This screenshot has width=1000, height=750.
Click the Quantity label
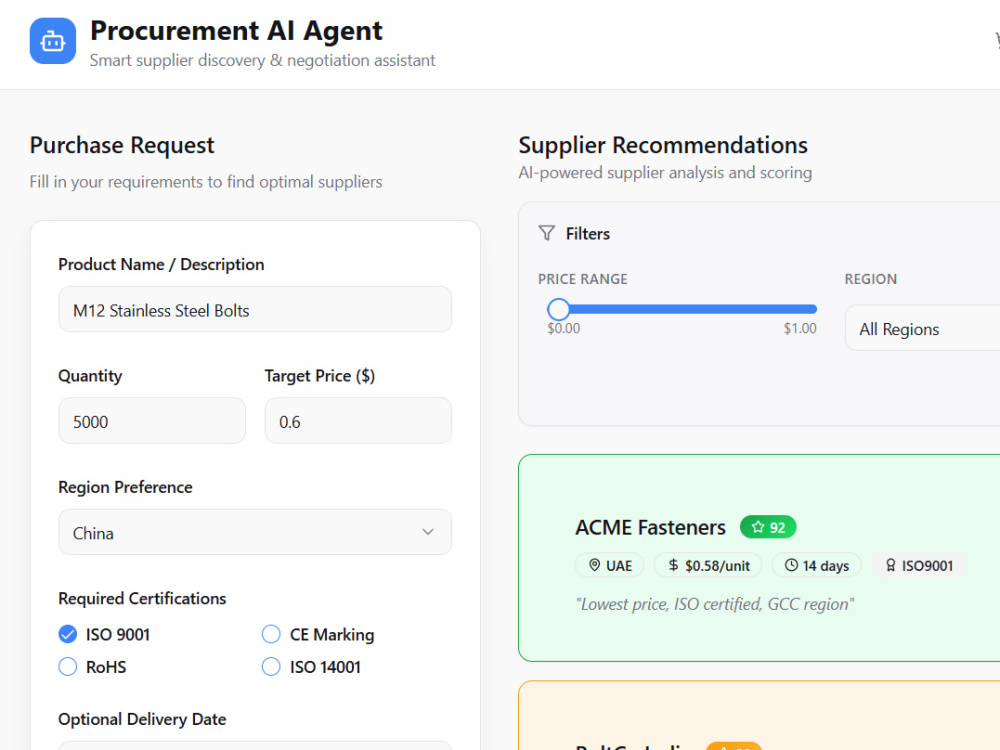click(x=90, y=376)
